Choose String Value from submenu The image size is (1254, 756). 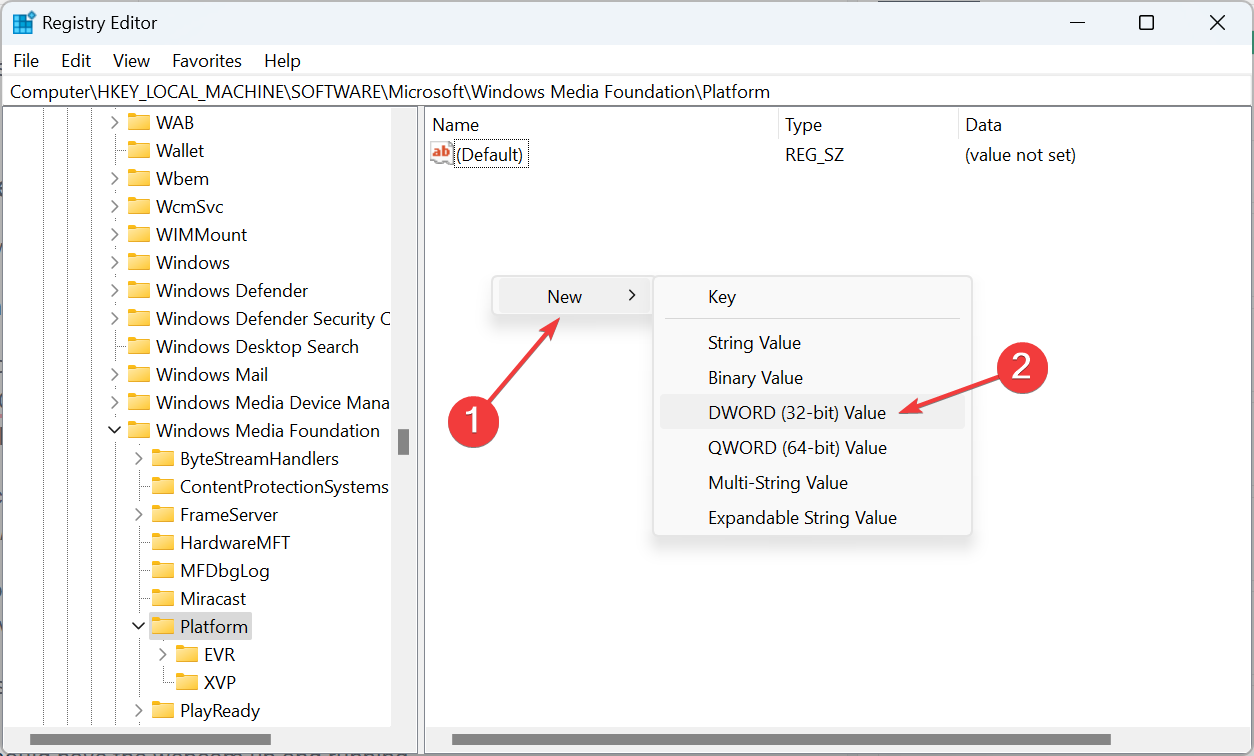pos(812,342)
